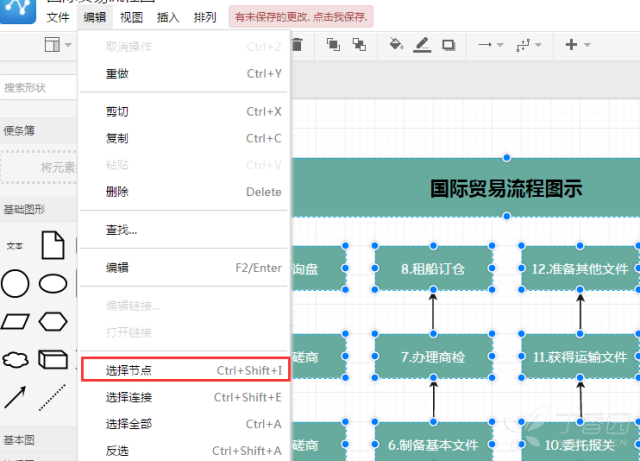
Task: Choose 复制 menu entry
Action: (x=184, y=138)
